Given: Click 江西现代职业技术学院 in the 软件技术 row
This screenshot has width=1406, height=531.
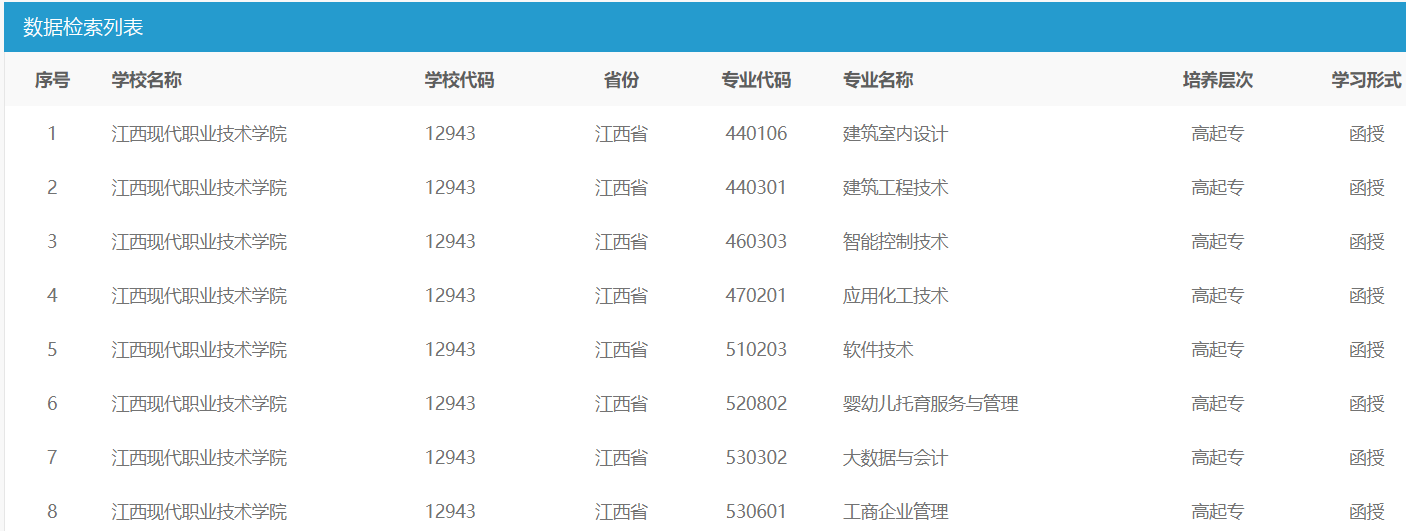Looking at the screenshot, I should (x=199, y=349).
